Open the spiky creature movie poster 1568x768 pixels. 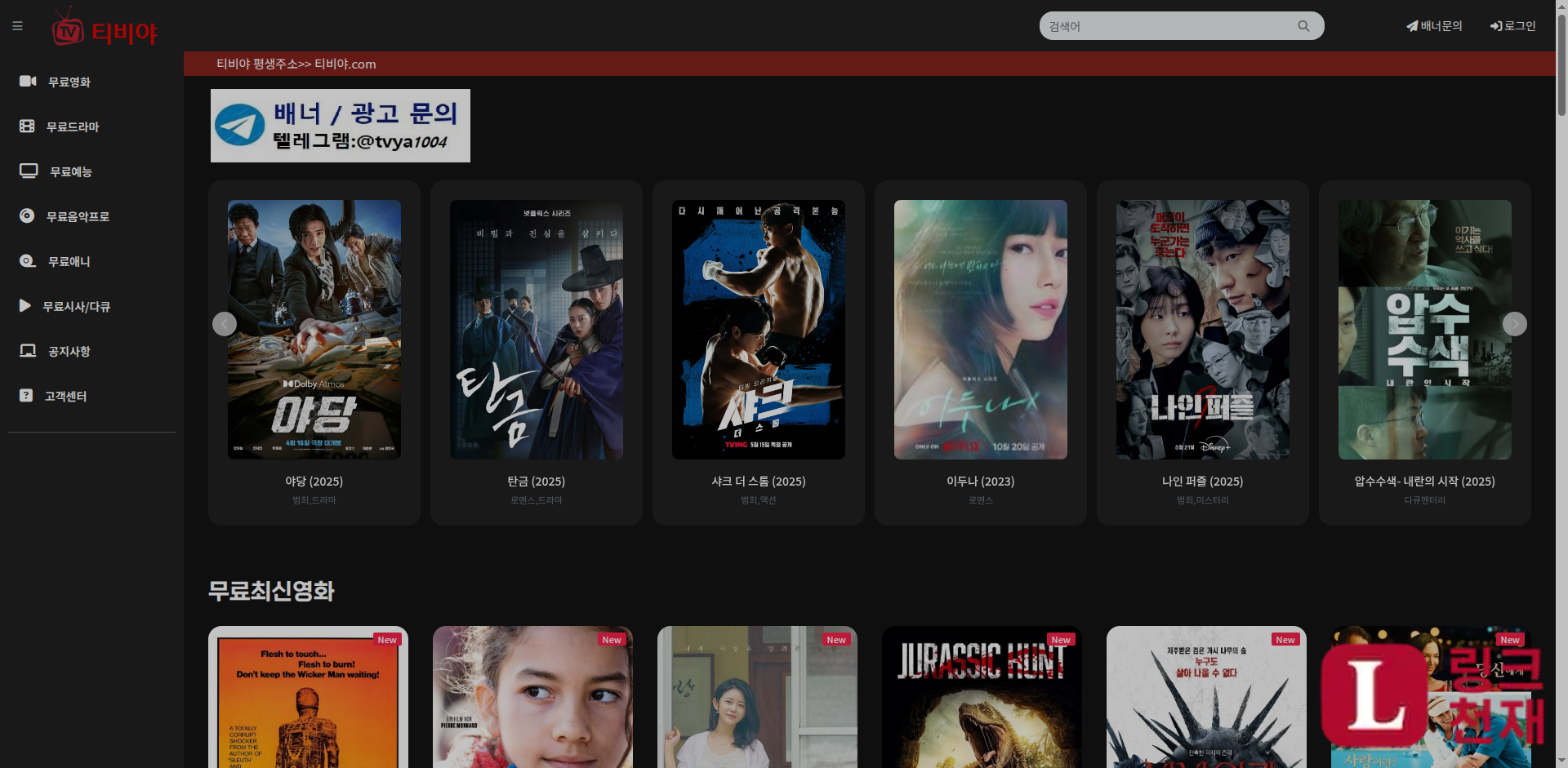point(1206,698)
